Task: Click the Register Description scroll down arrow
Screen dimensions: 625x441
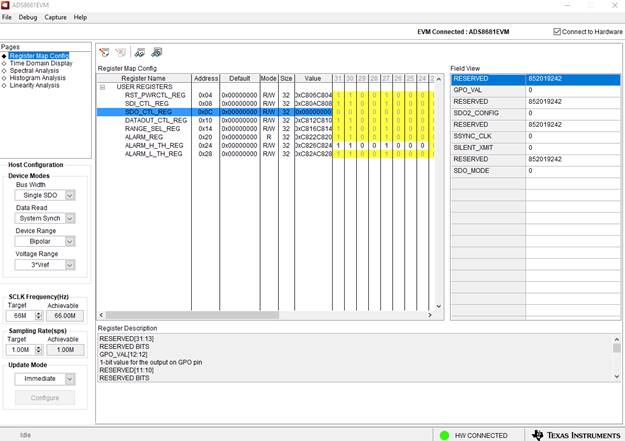Action: pyautogui.click(x=617, y=376)
